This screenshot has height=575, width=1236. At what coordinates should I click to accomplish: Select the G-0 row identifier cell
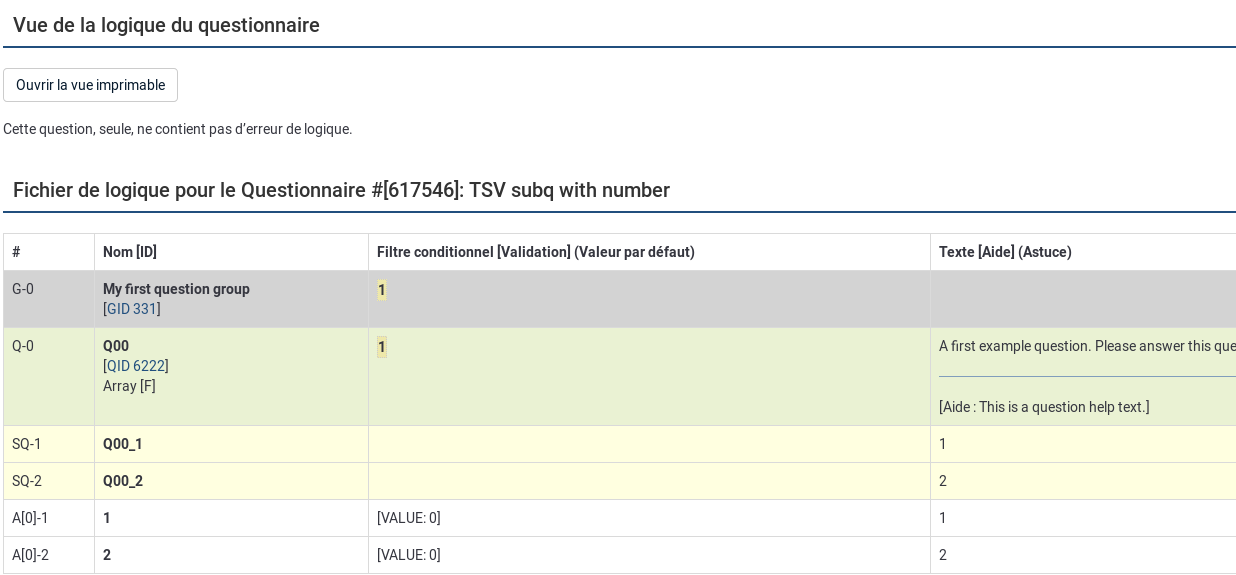23,289
